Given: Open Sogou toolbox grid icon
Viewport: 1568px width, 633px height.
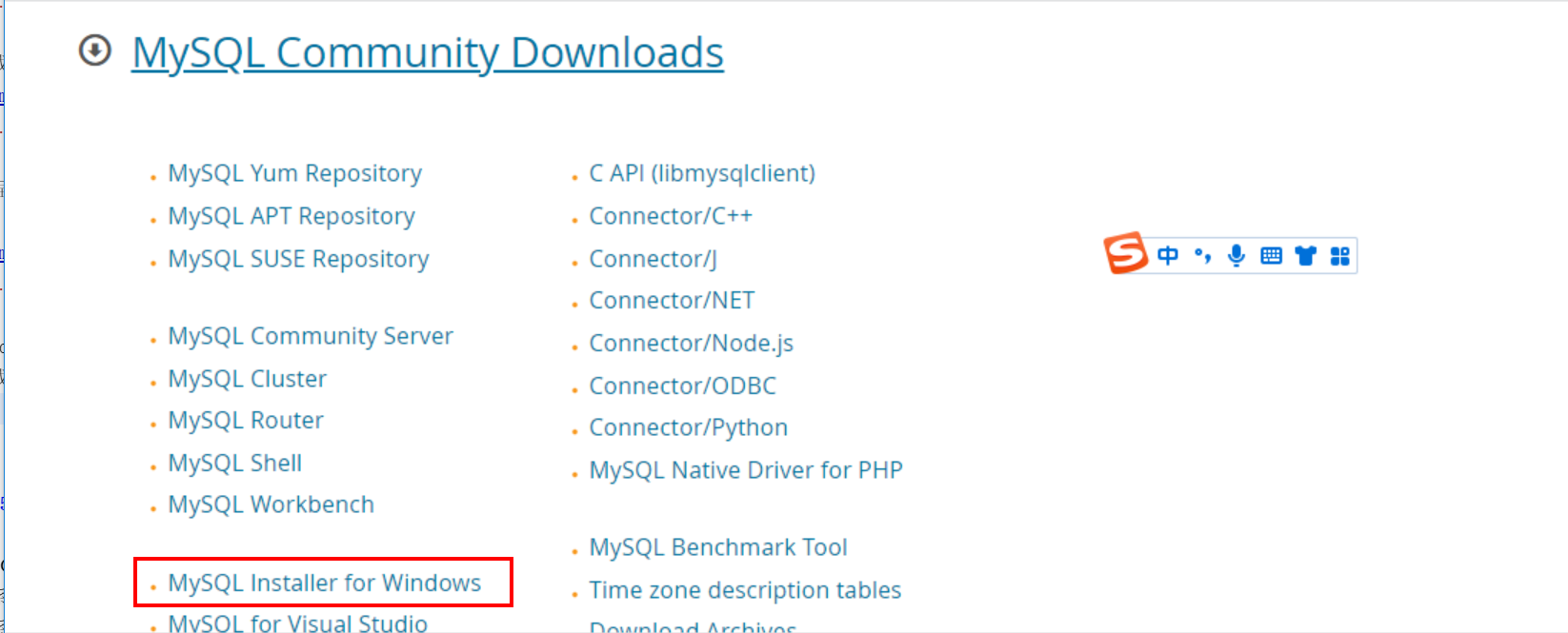Looking at the screenshot, I should [x=1340, y=256].
